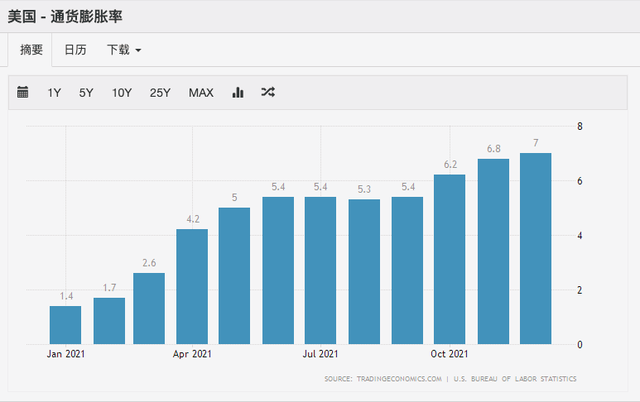Click the Jul 2021 axis label
Image resolution: width=640 pixels, height=402 pixels.
(320, 354)
